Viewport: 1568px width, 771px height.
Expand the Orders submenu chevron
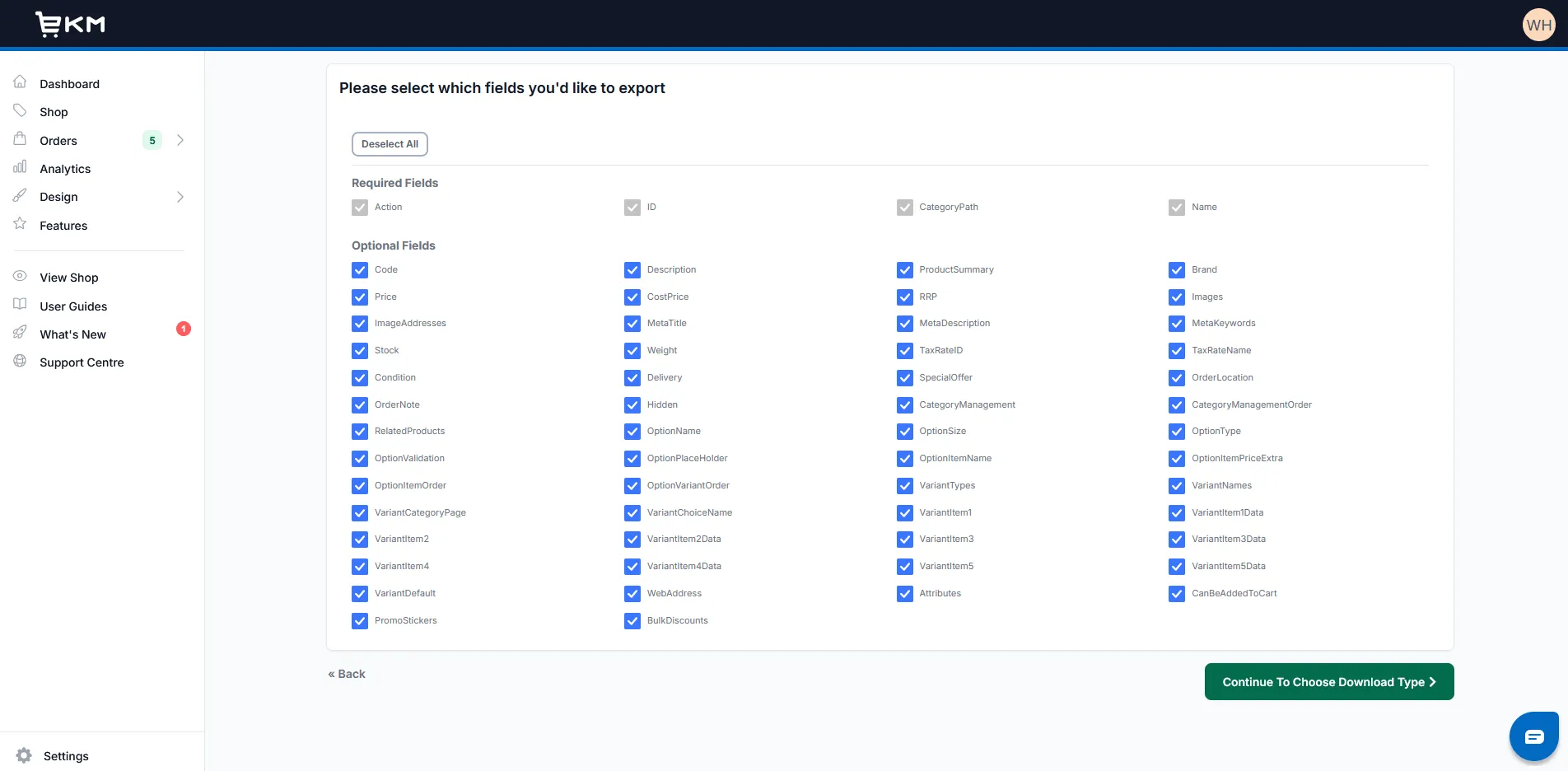pos(180,141)
